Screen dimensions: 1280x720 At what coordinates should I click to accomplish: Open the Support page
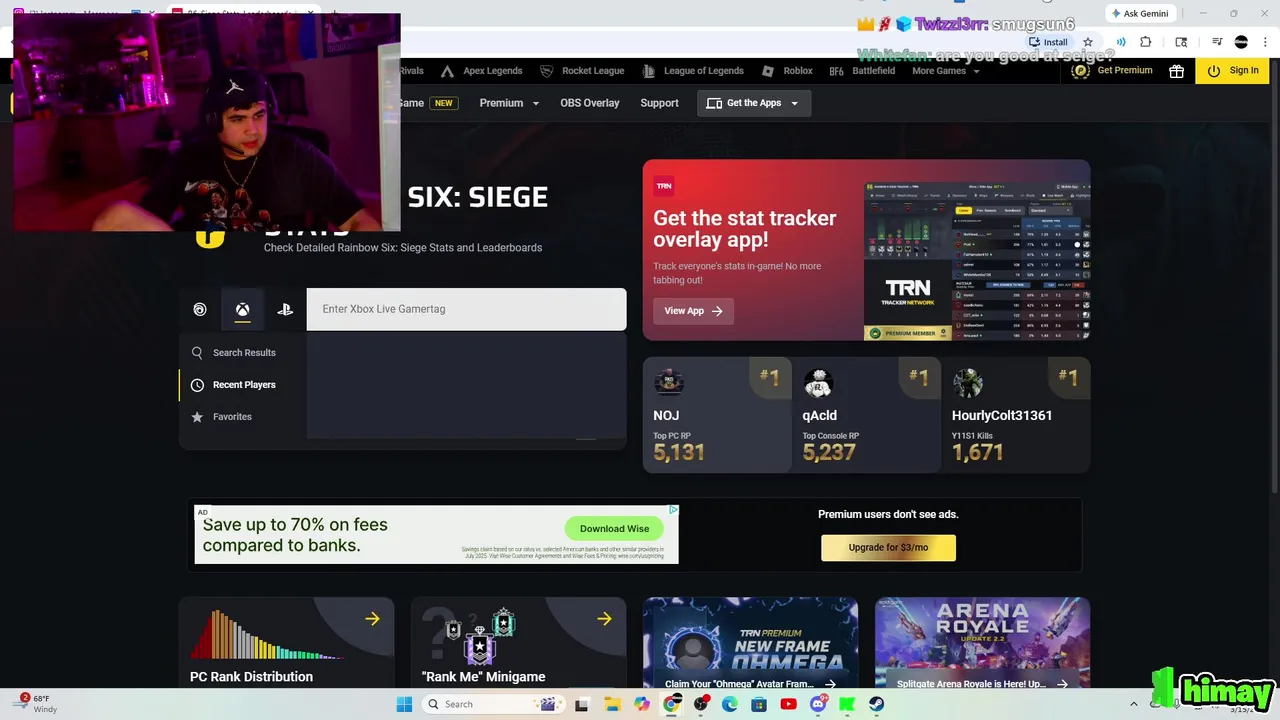pos(659,103)
